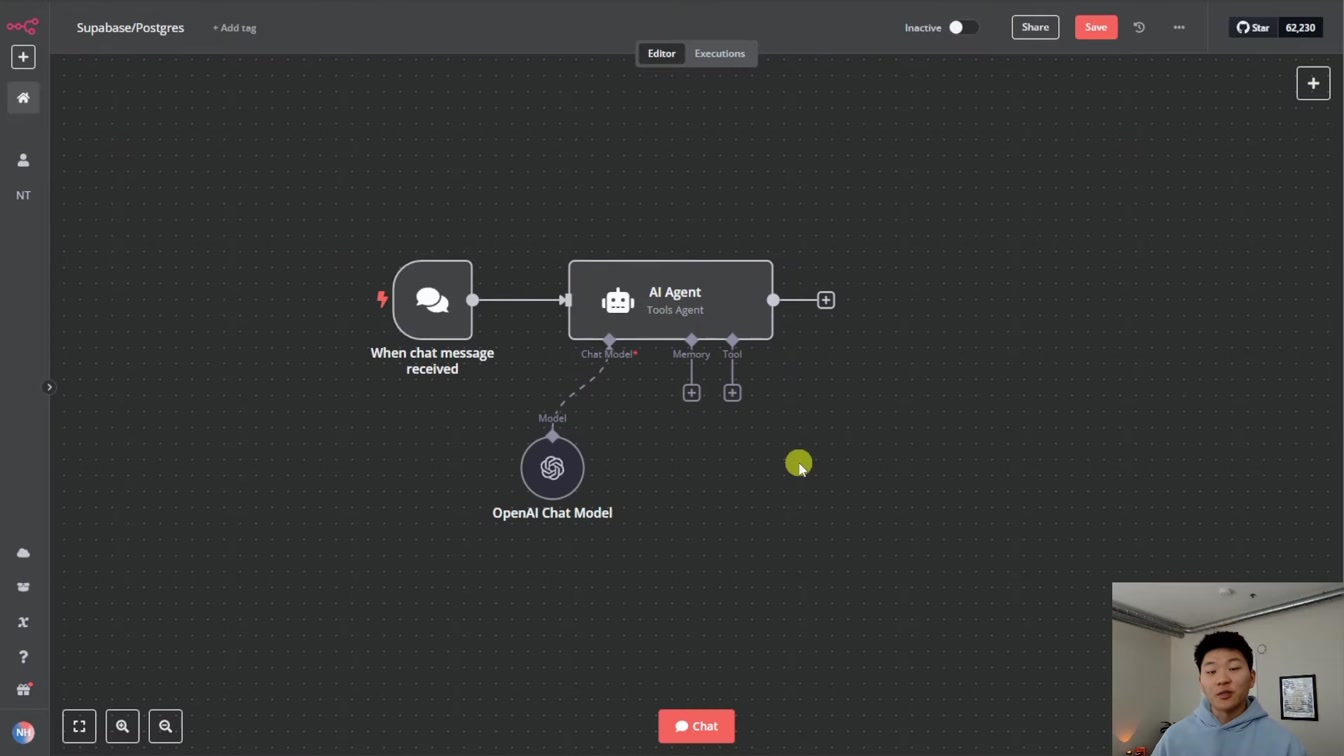1344x756 pixels.
Task: Click the Chat Model connector label
Action: [607, 354]
